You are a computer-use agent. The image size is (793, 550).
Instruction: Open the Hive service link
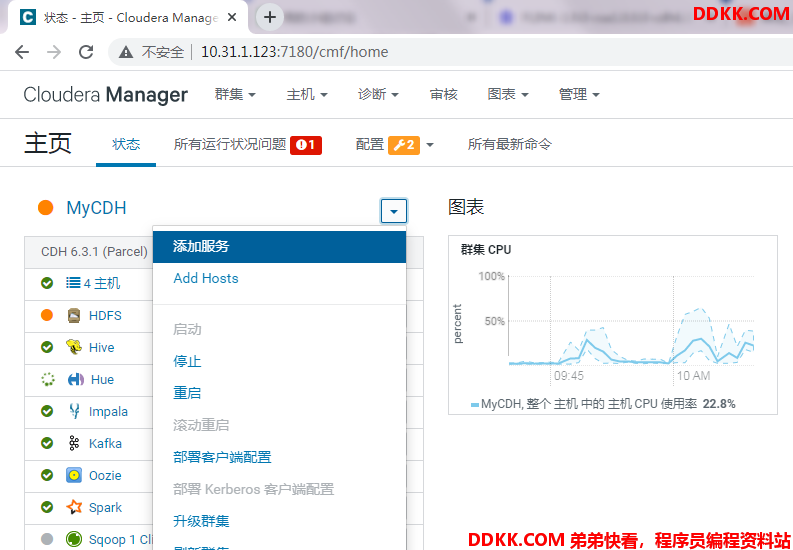pos(102,347)
